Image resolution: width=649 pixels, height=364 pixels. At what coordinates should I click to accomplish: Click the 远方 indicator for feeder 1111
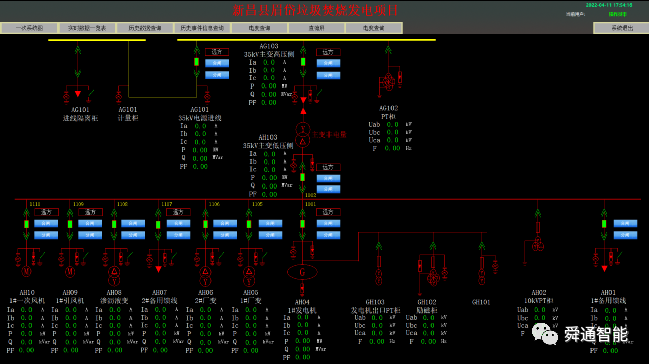point(46,212)
